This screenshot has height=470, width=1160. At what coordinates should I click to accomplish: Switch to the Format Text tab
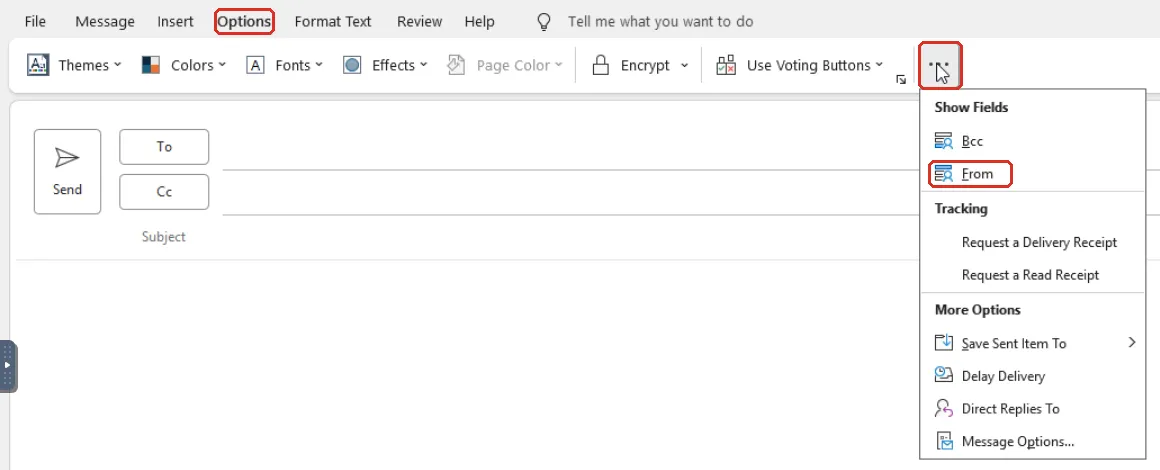333,21
